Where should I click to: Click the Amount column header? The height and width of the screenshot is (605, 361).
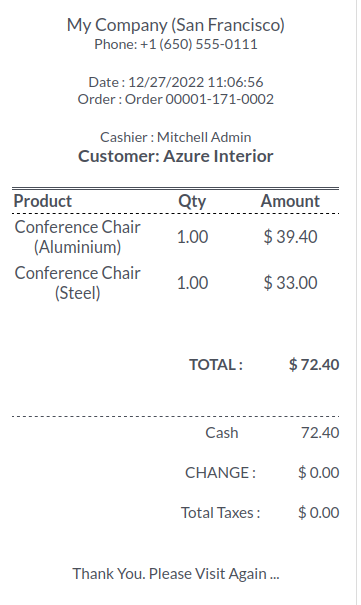click(x=290, y=201)
